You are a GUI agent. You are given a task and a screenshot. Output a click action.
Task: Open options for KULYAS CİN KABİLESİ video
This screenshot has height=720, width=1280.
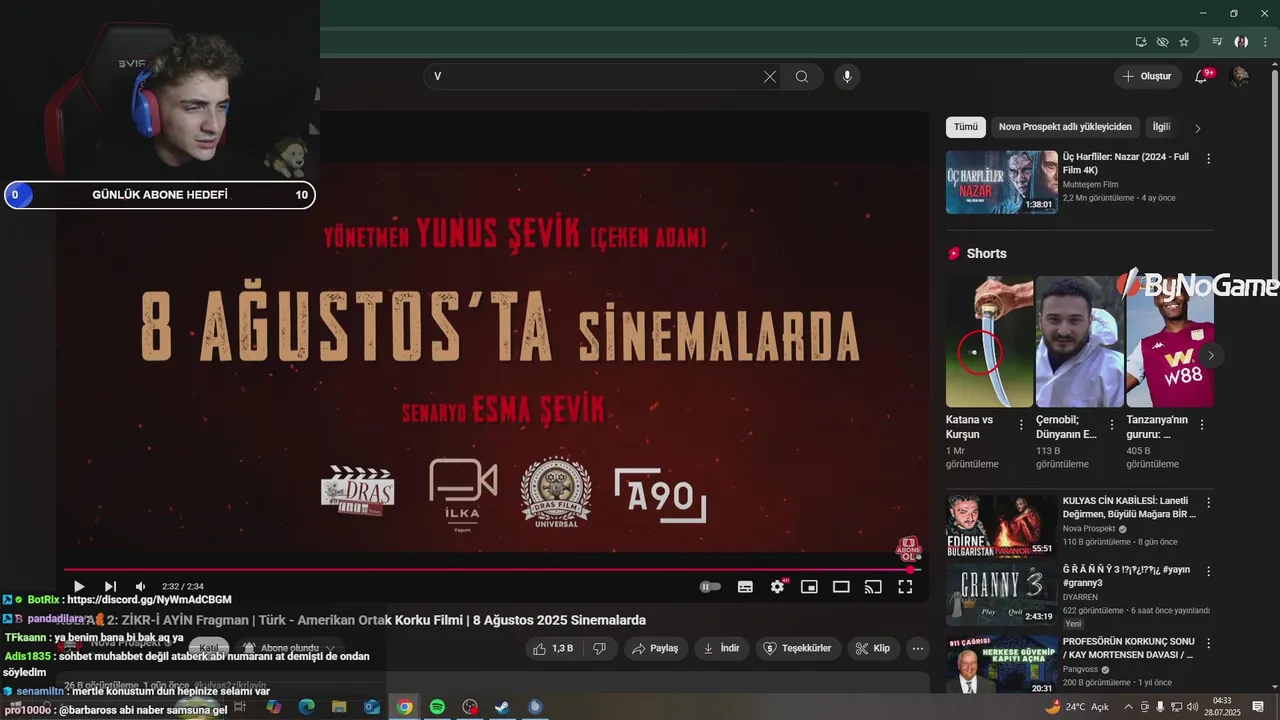1208,503
